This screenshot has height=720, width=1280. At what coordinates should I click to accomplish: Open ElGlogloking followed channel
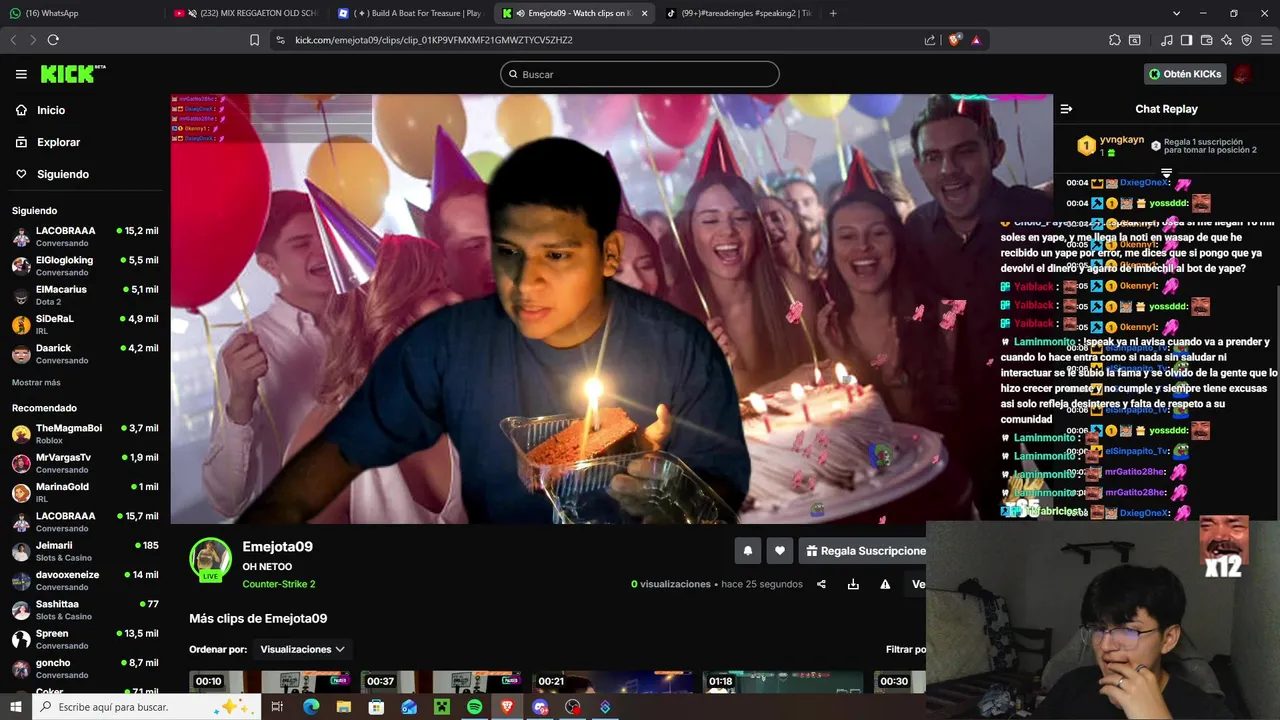[85, 266]
